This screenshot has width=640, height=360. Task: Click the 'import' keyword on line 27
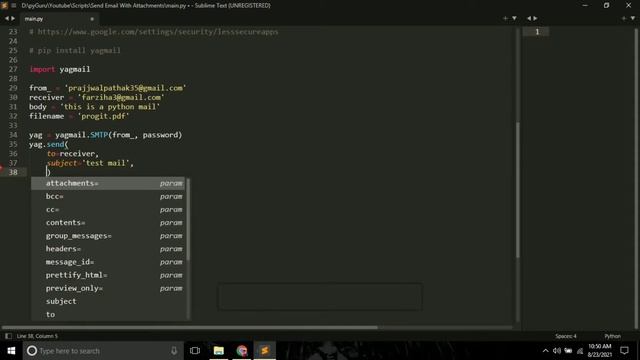pyautogui.click(x=42, y=69)
